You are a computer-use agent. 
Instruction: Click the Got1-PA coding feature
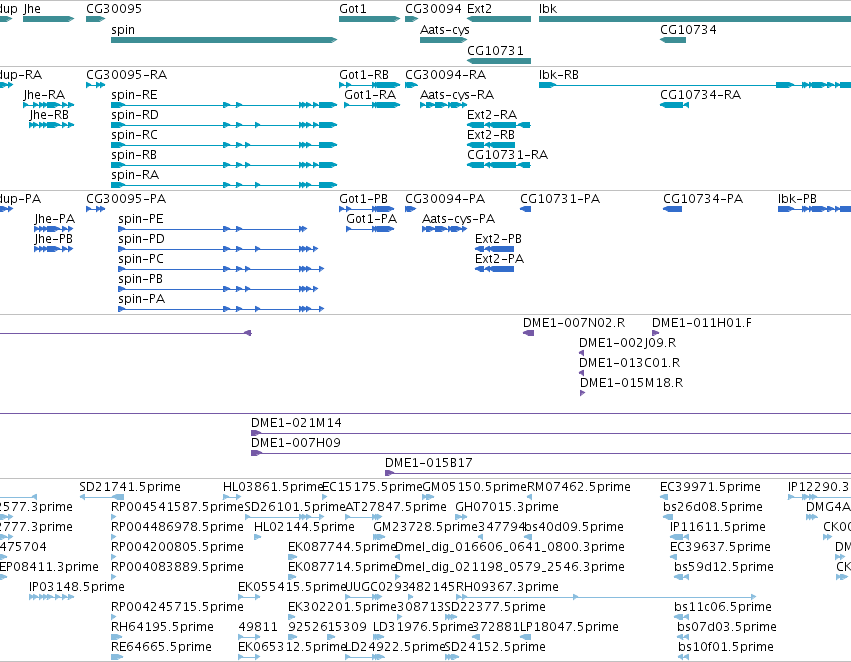[x=370, y=229]
